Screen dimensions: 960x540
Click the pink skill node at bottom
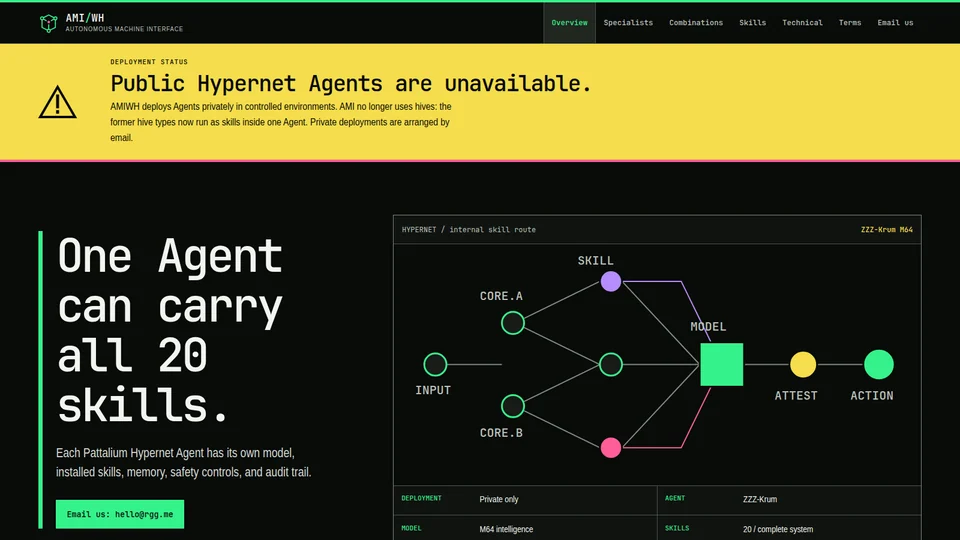pos(610,448)
